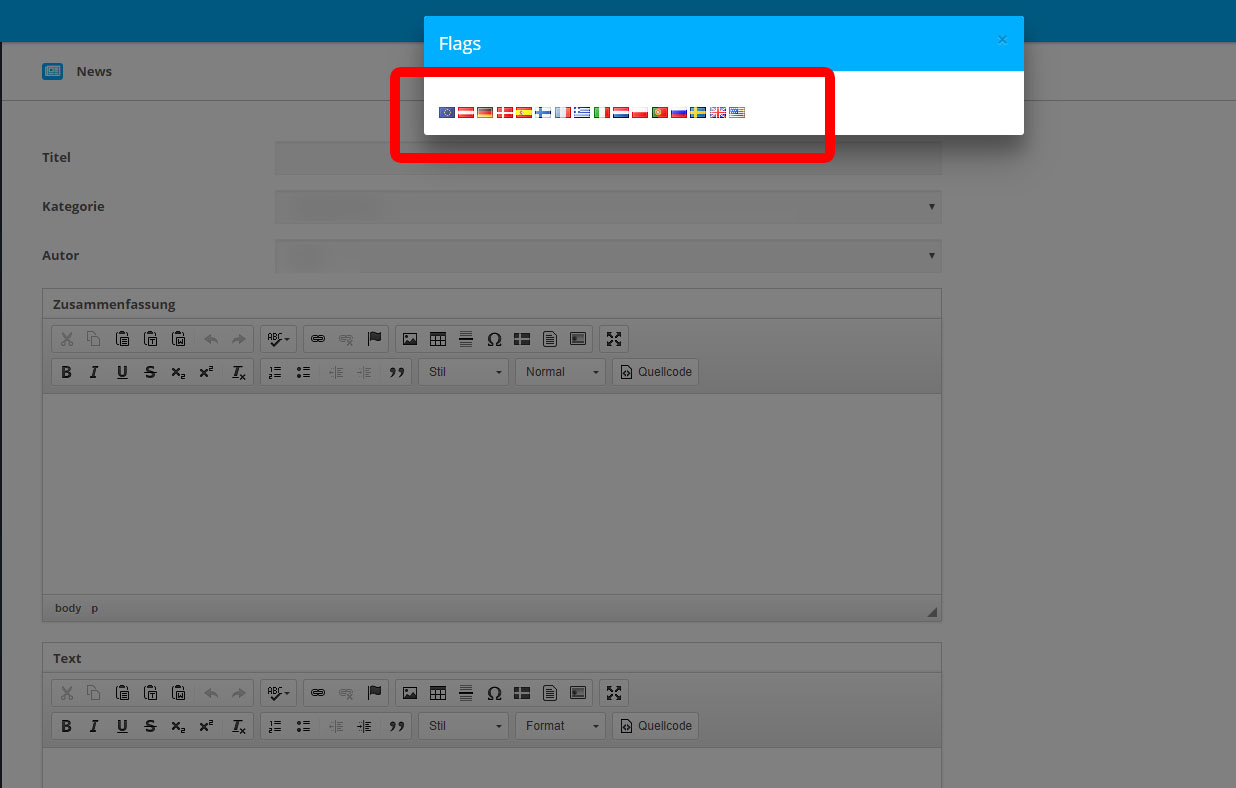Click insert image icon in Text editor
This screenshot has height=788, width=1236.
click(410, 693)
